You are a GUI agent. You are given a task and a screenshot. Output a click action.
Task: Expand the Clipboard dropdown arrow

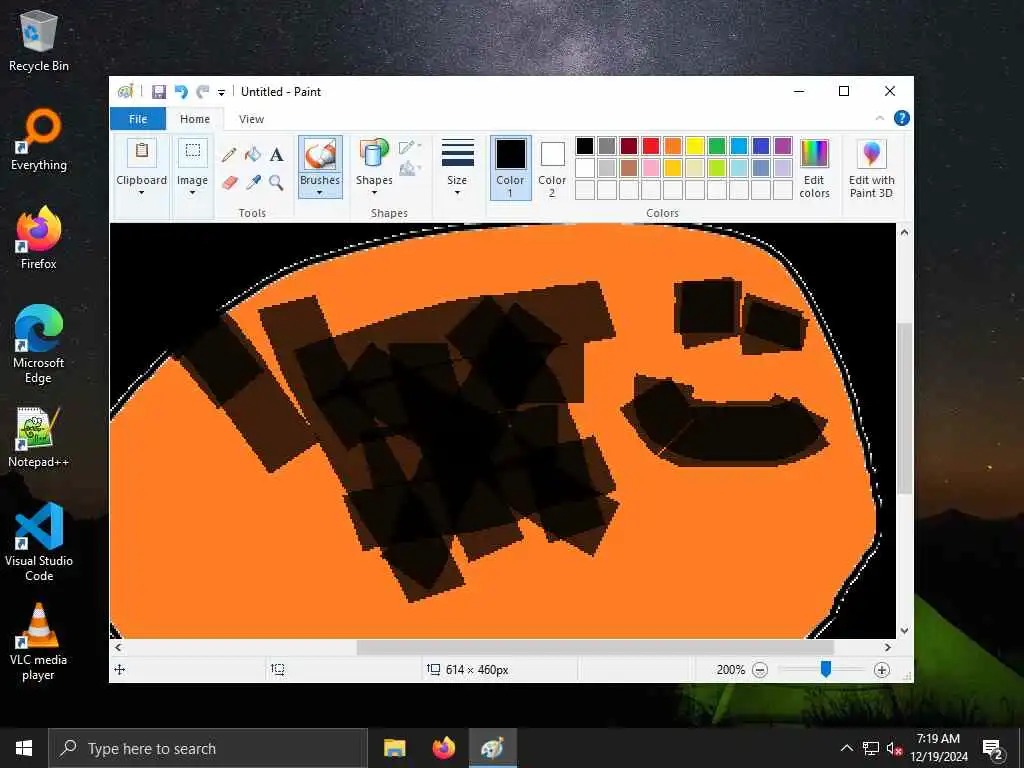142,193
